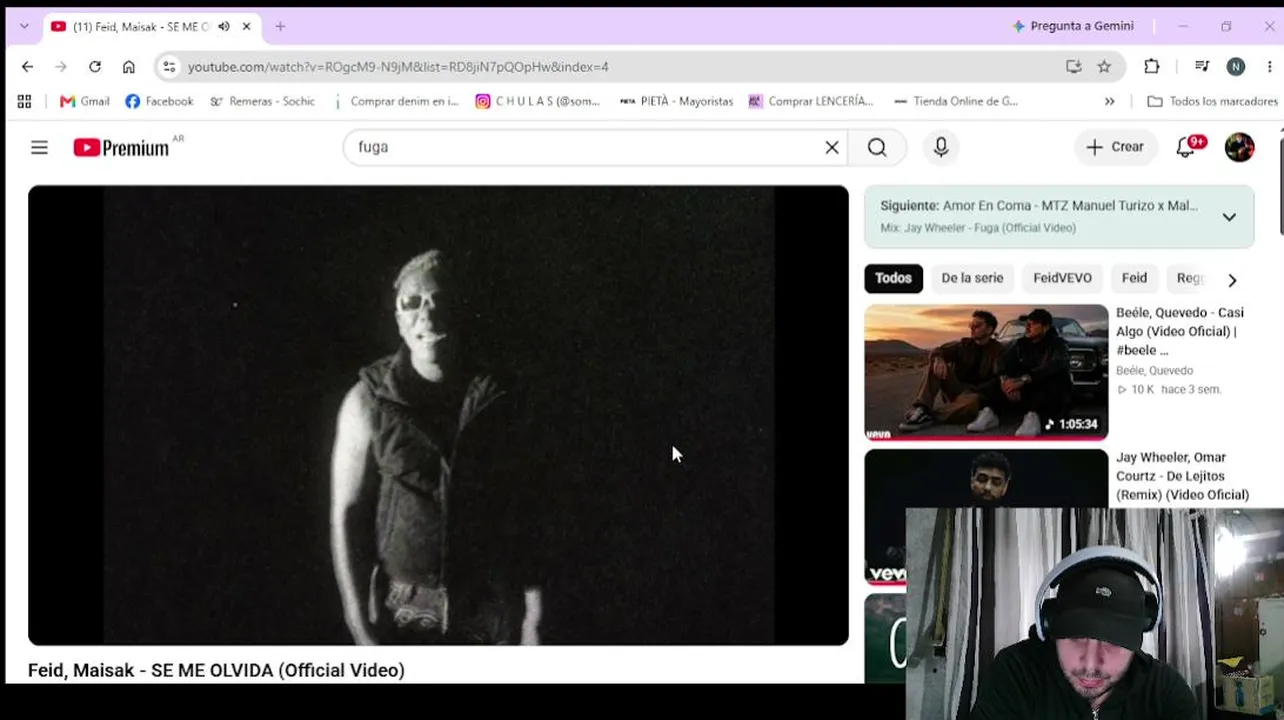Click the Crear button

coord(1115,147)
